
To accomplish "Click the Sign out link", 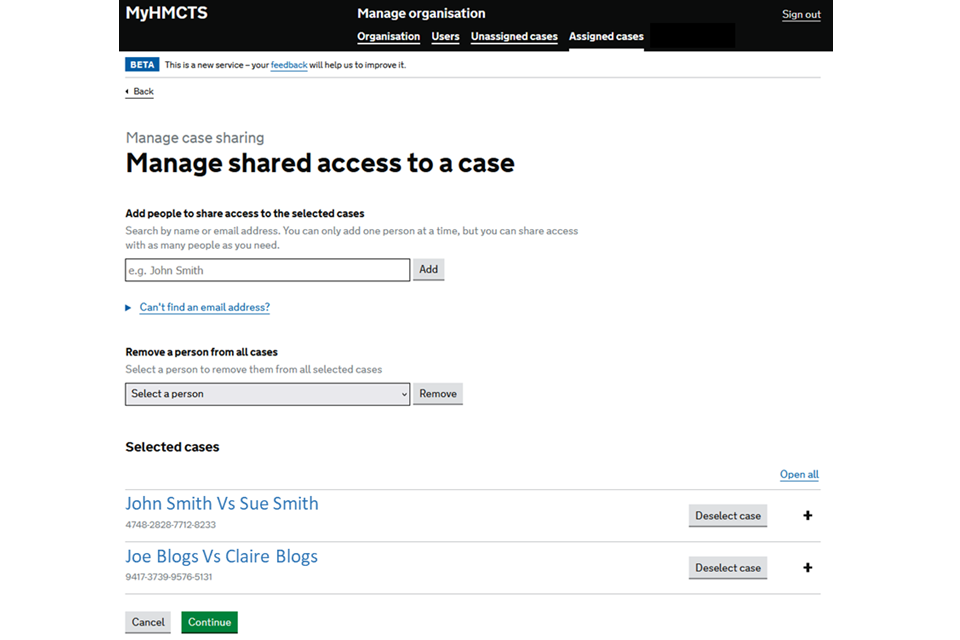I will 801,15.
